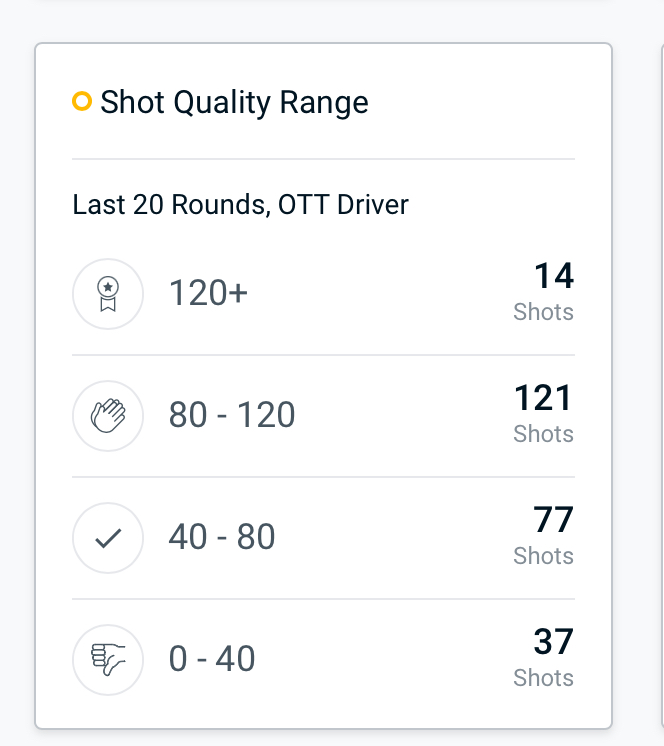This screenshot has width=664, height=746.
Task: Click the thumbs down icon
Action: pyautogui.click(x=108, y=660)
